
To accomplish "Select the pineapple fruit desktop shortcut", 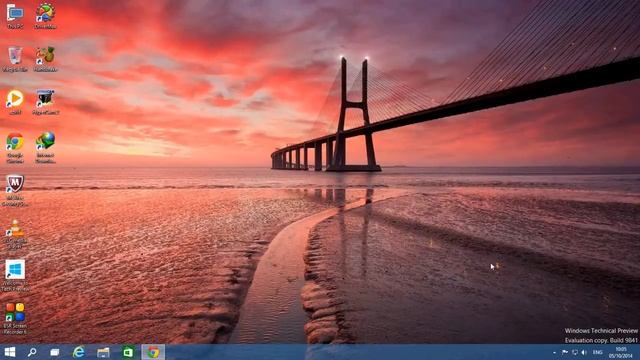I will 45,59.
